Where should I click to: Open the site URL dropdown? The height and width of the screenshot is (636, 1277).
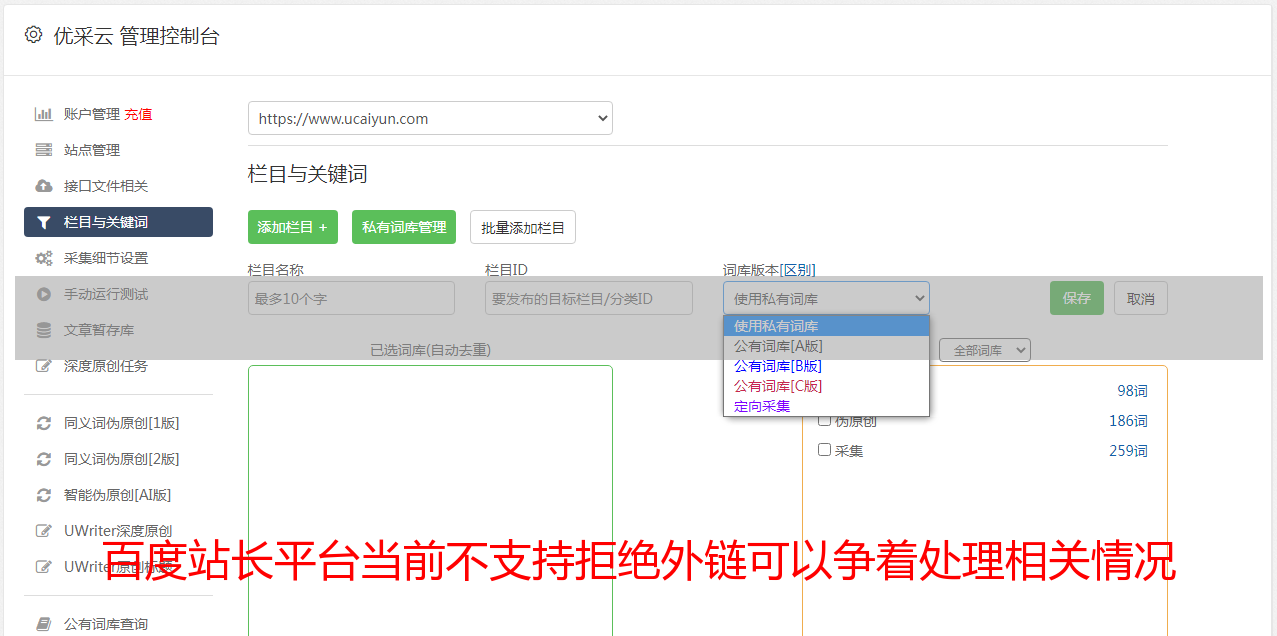click(x=430, y=118)
